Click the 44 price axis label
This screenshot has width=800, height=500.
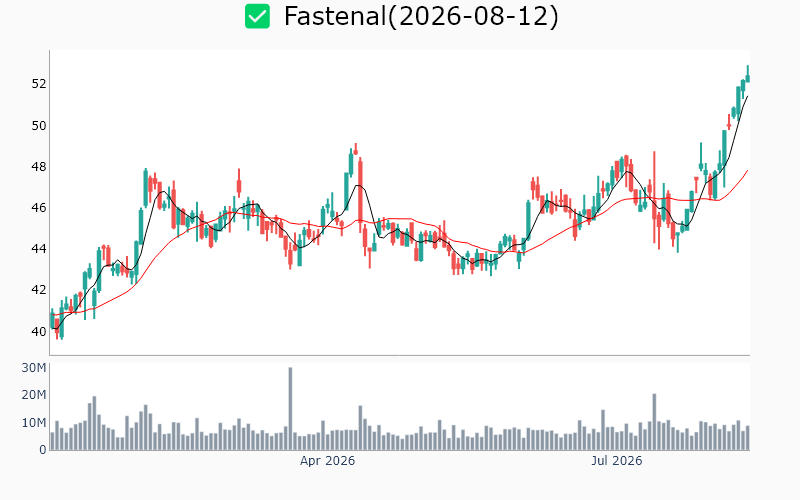click(x=39, y=249)
